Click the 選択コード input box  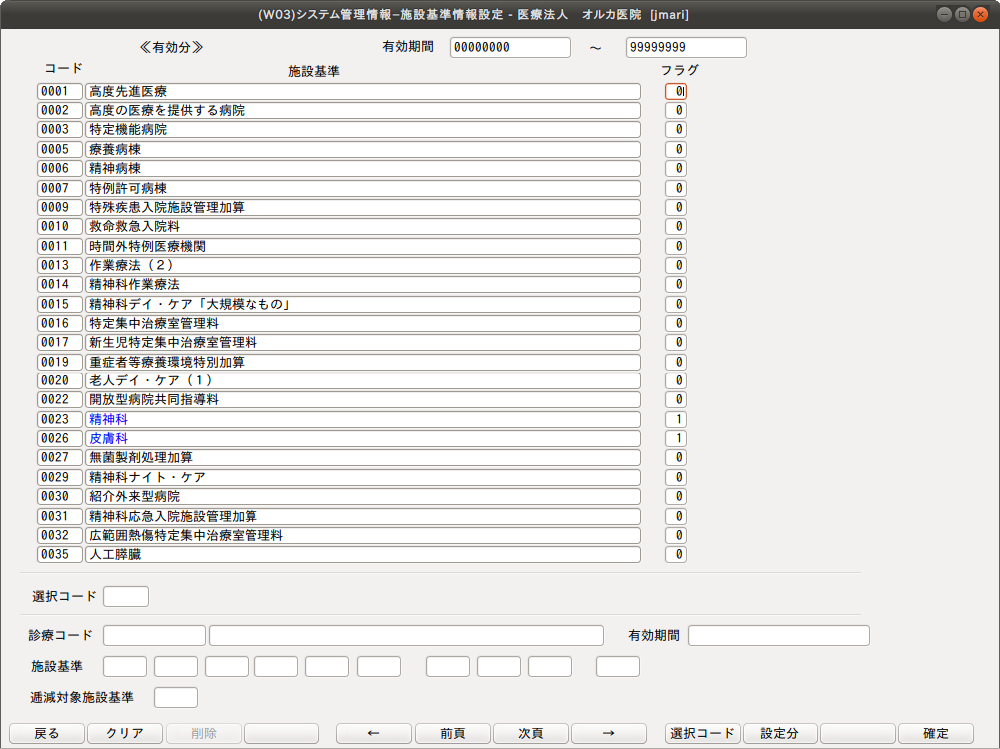click(126, 595)
